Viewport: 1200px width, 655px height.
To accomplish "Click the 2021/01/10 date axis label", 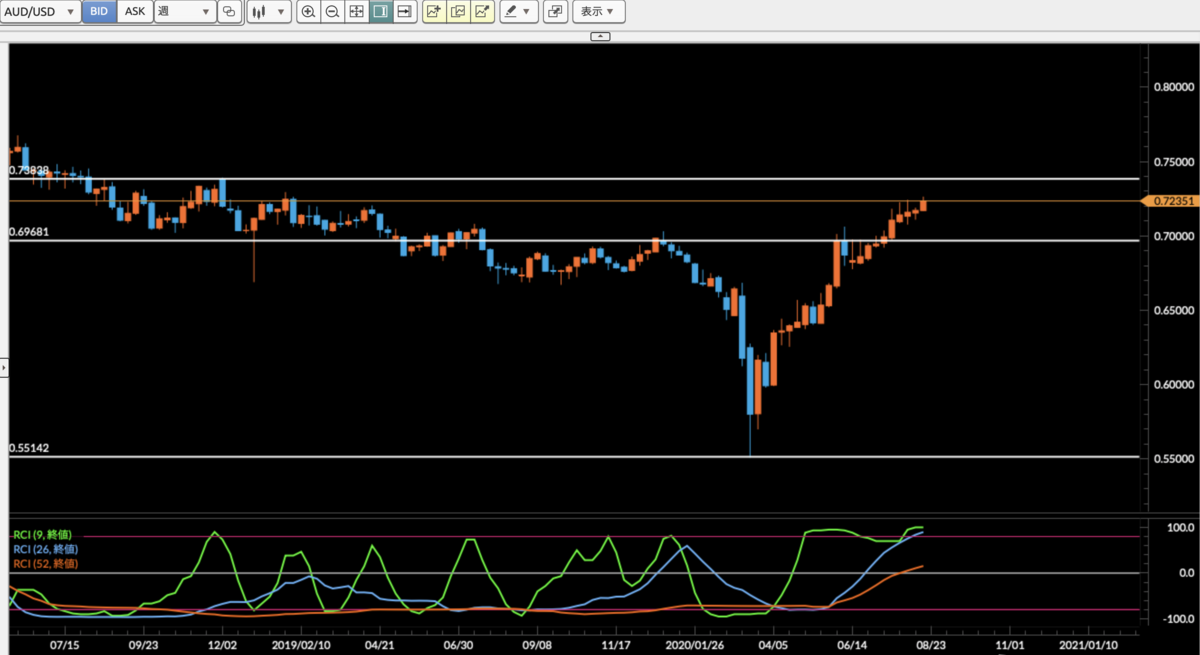I will pyautogui.click(x=1087, y=646).
